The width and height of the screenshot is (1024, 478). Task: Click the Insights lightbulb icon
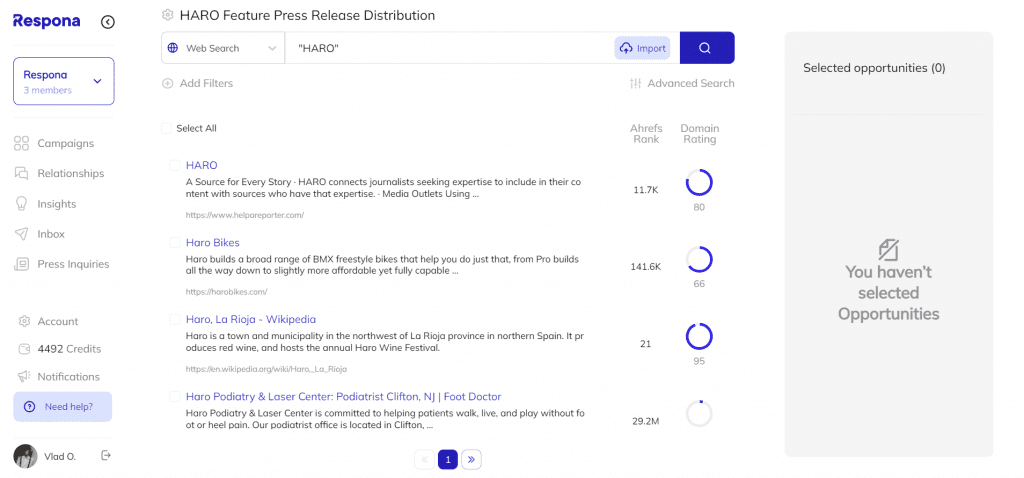(21, 204)
